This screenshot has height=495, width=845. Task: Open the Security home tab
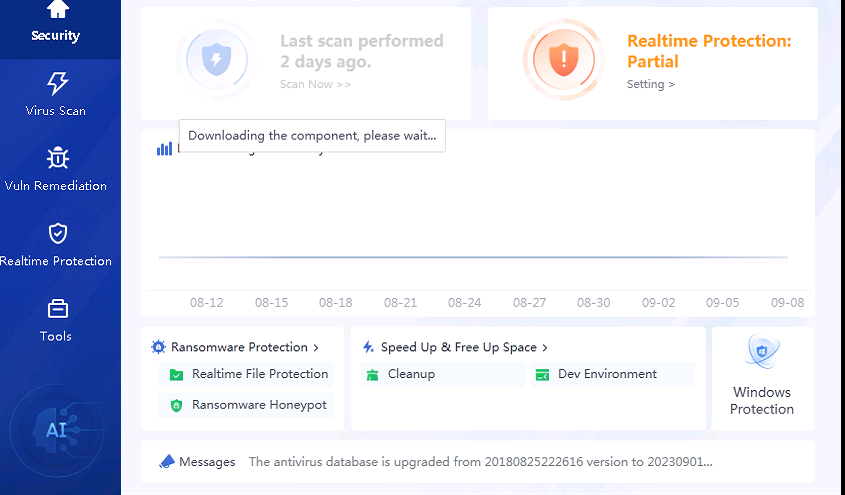[57, 20]
